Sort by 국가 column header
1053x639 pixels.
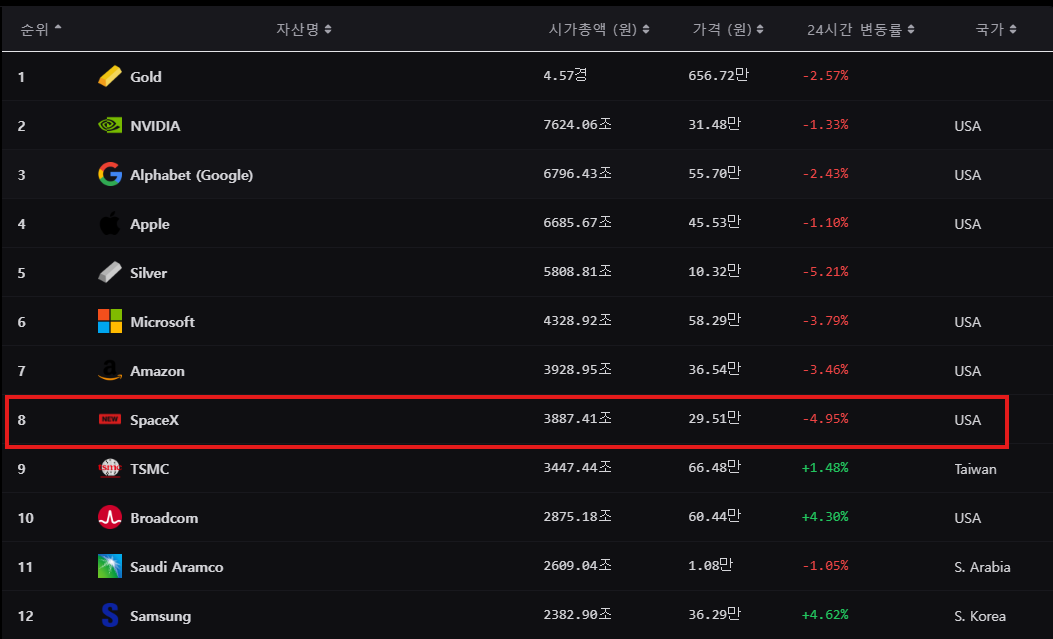996,29
